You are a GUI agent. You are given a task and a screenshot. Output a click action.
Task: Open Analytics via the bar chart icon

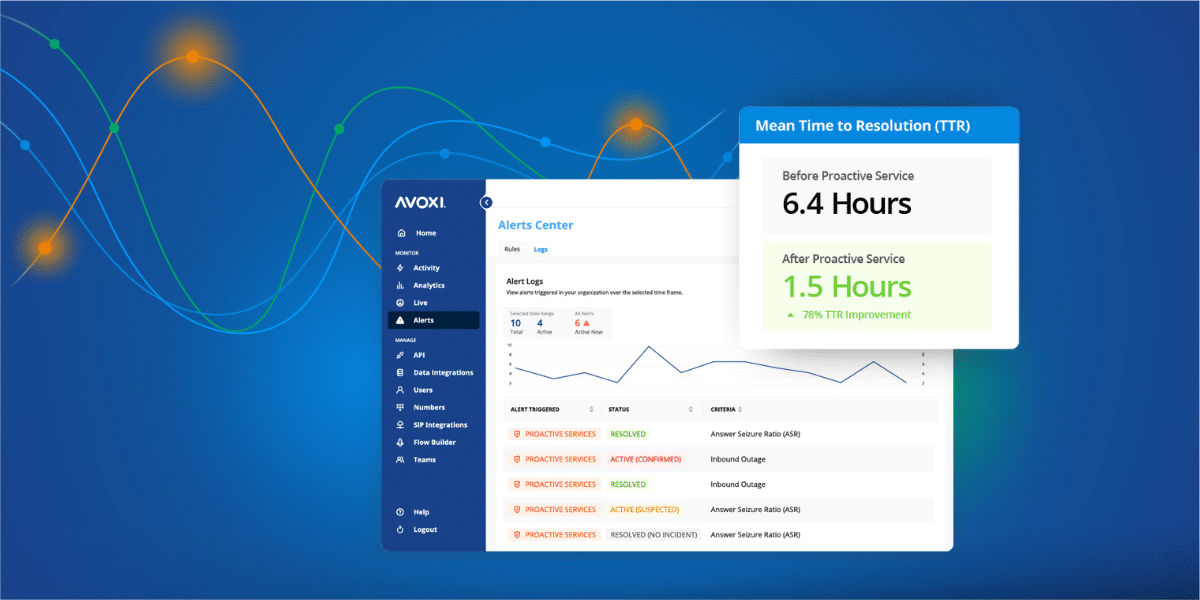[400, 286]
